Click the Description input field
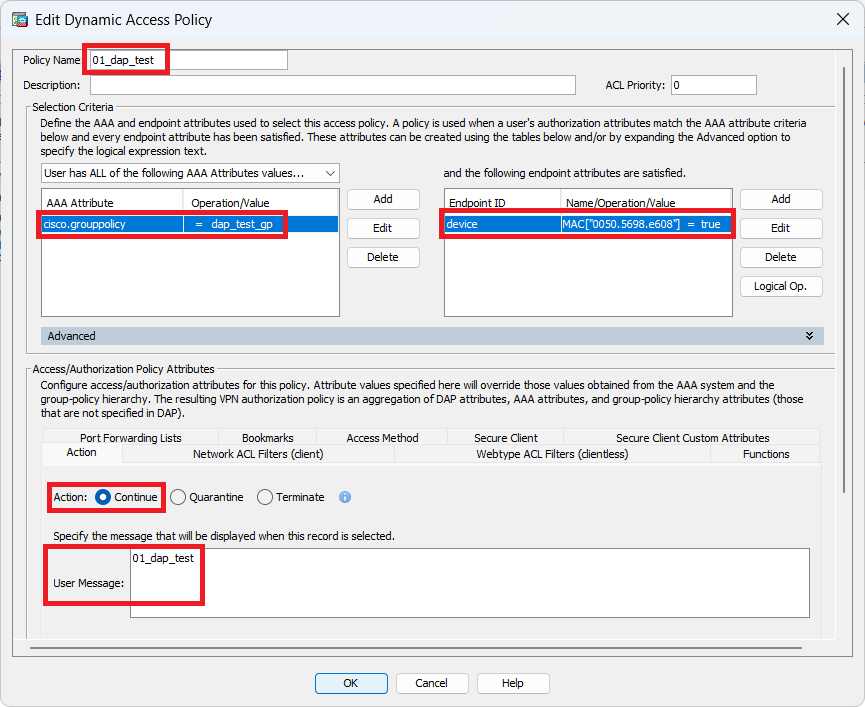This screenshot has height=707, width=865. tap(333, 85)
